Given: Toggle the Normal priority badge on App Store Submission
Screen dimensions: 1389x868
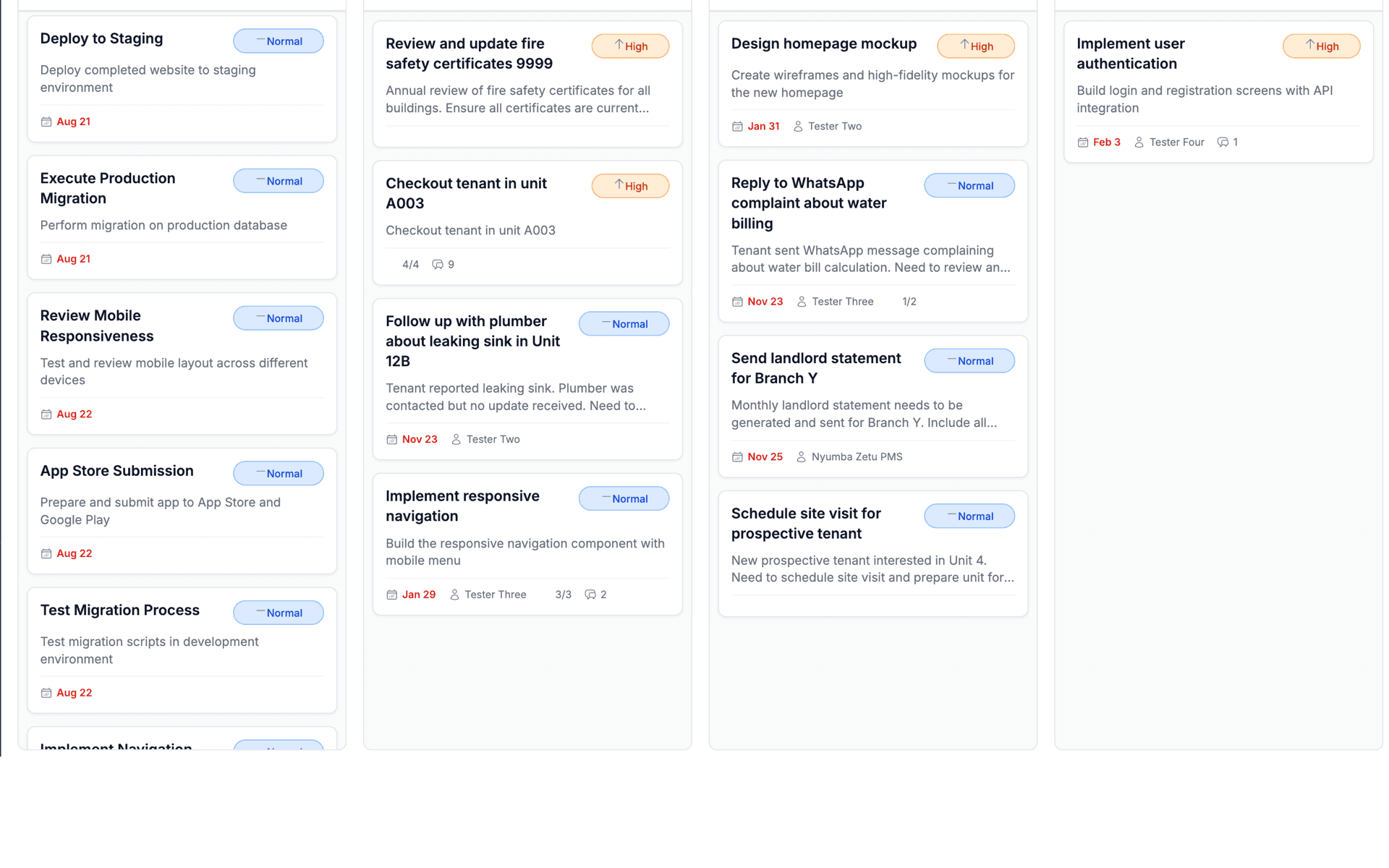Looking at the screenshot, I should (278, 473).
